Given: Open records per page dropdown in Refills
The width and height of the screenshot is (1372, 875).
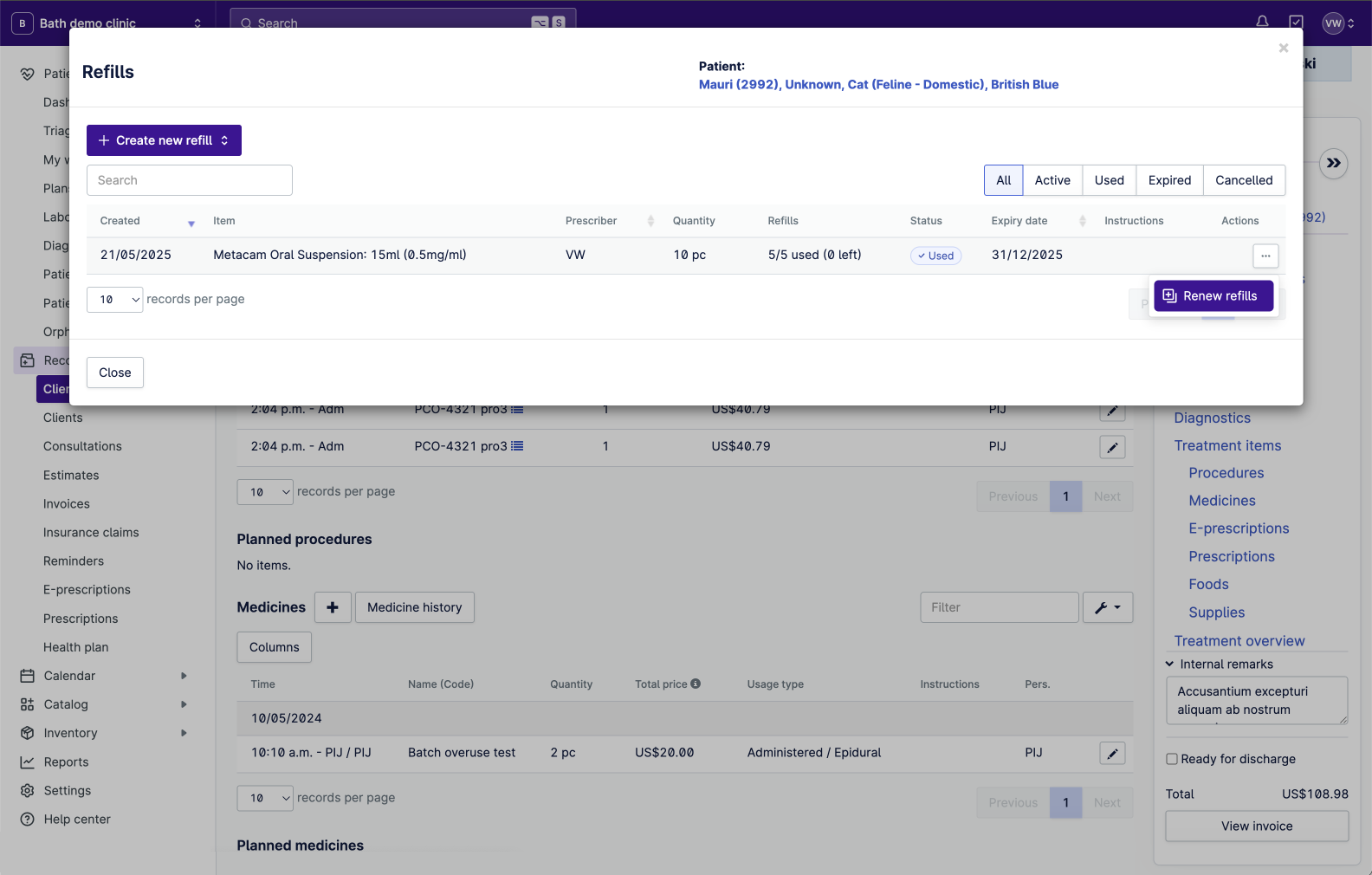Looking at the screenshot, I should (115, 300).
